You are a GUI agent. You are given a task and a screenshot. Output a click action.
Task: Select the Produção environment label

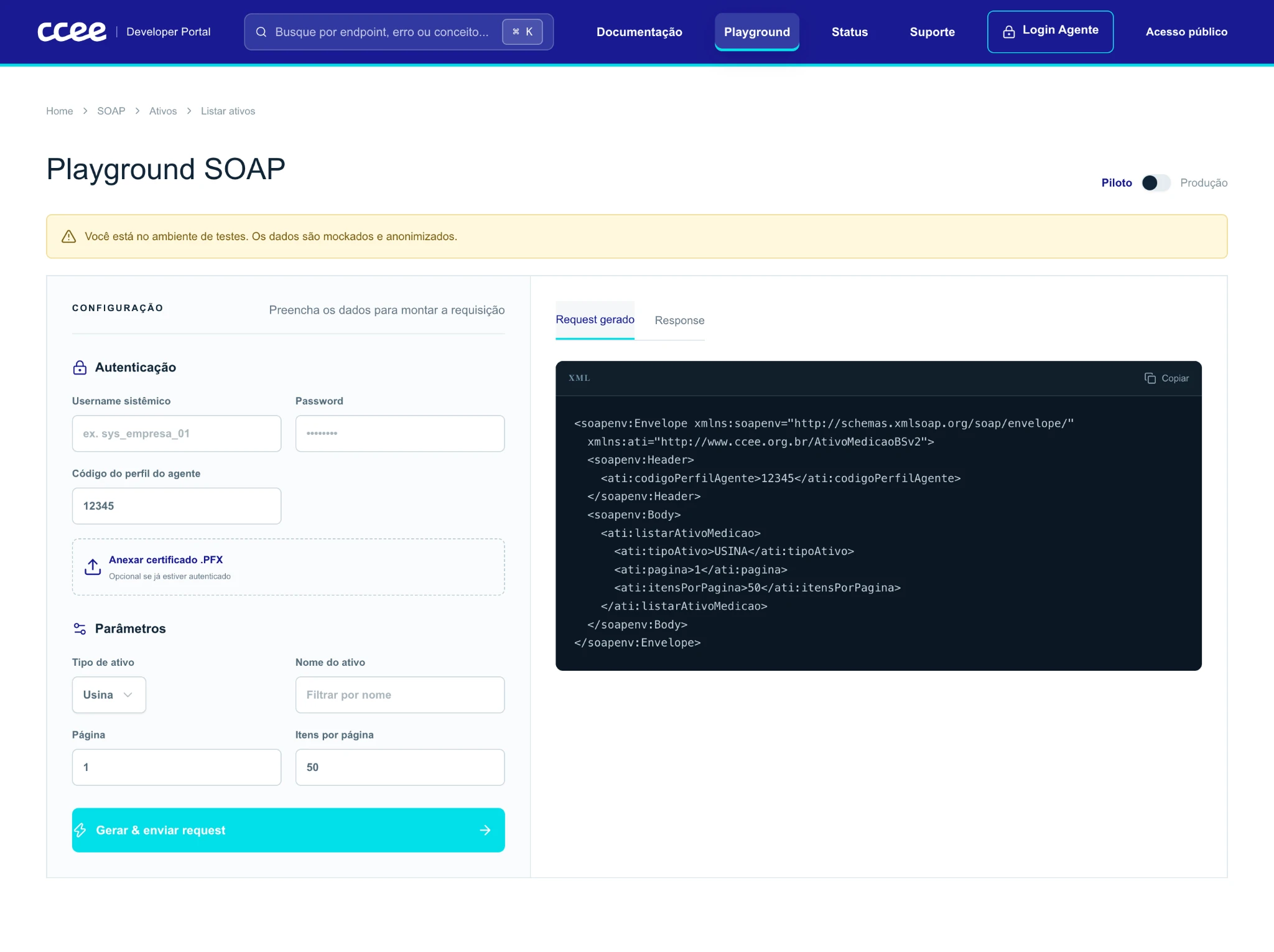pos(1204,183)
